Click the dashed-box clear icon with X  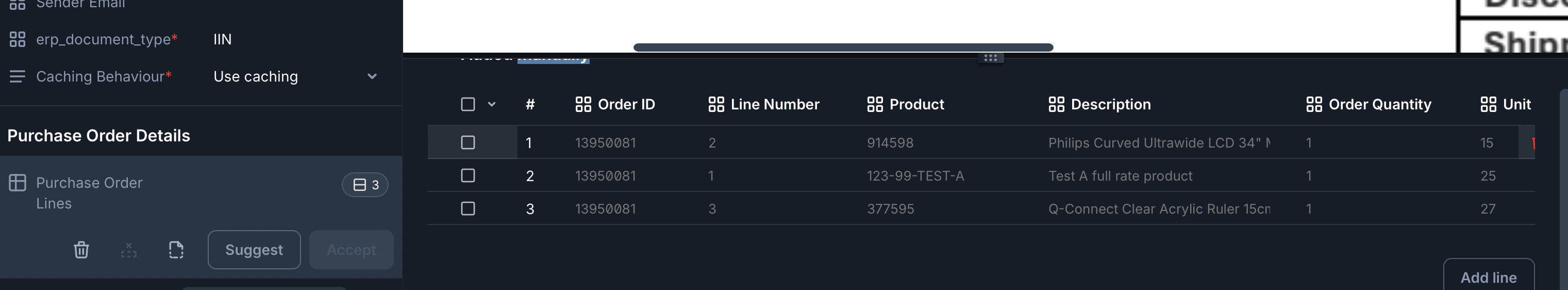point(129,250)
